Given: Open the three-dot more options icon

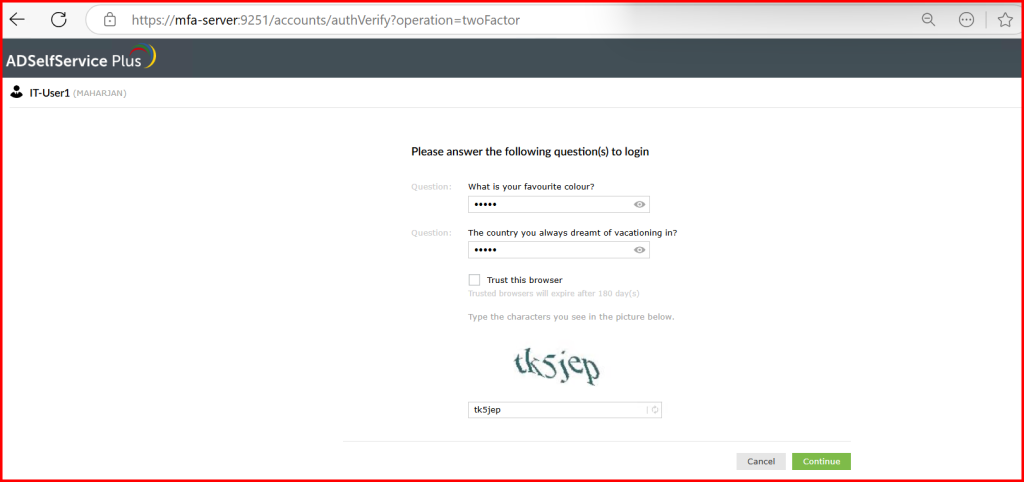Looking at the screenshot, I should point(967,20).
